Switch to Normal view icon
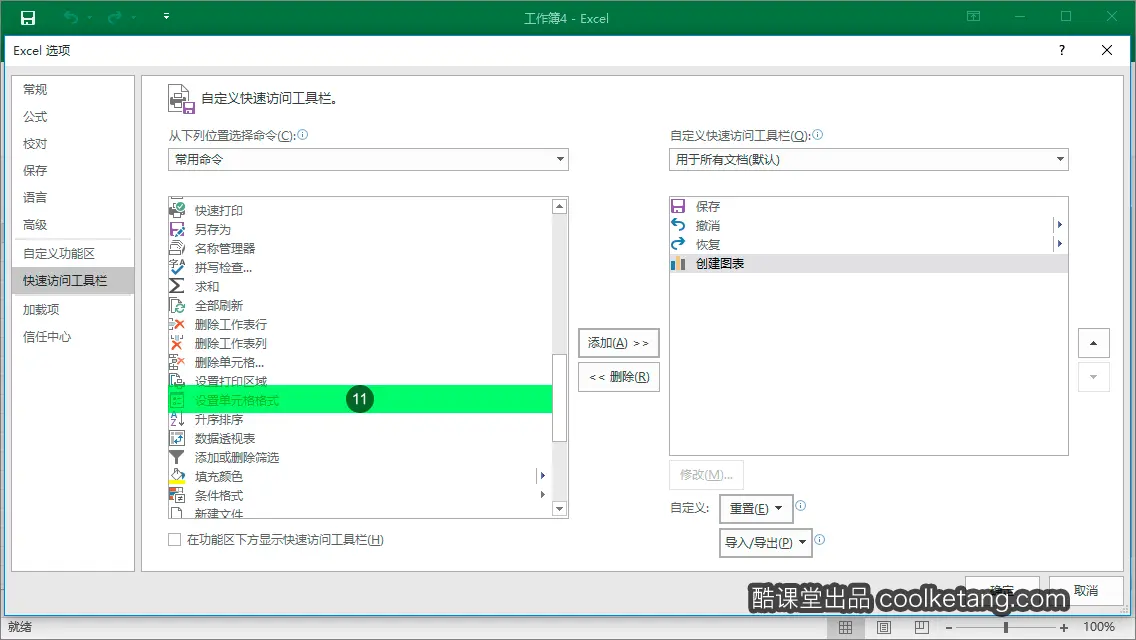1136x640 pixels. tap(845, 628)
